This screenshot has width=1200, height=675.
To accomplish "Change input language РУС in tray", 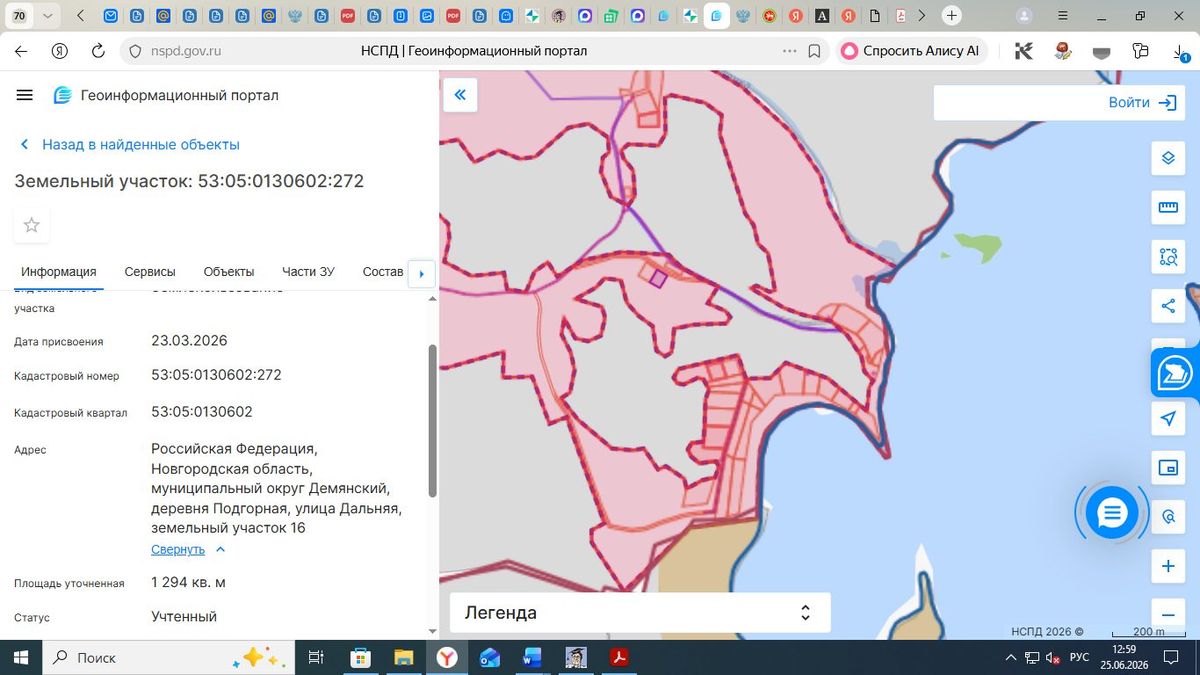I will pyautogui.click(x=1079, y=657).
